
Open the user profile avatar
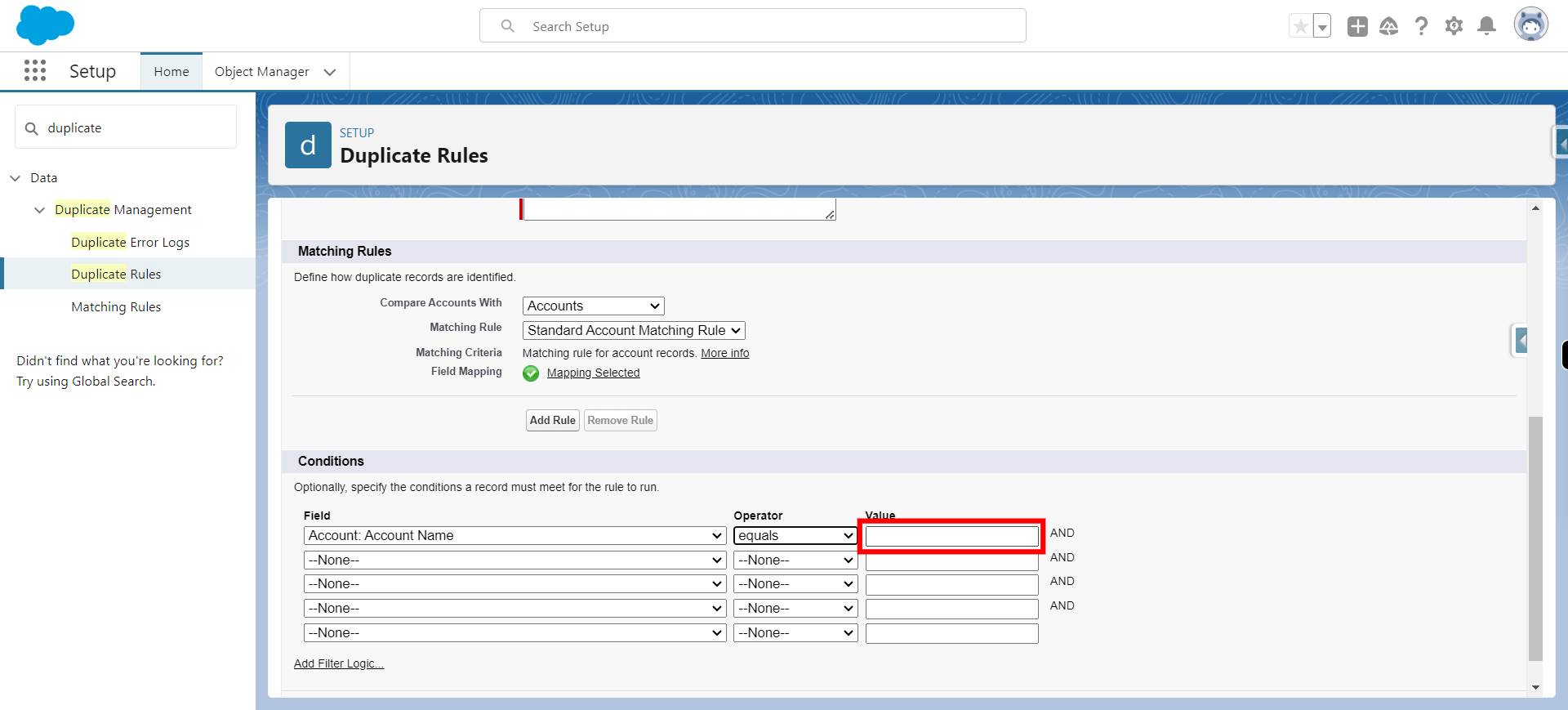[1530, 25]
